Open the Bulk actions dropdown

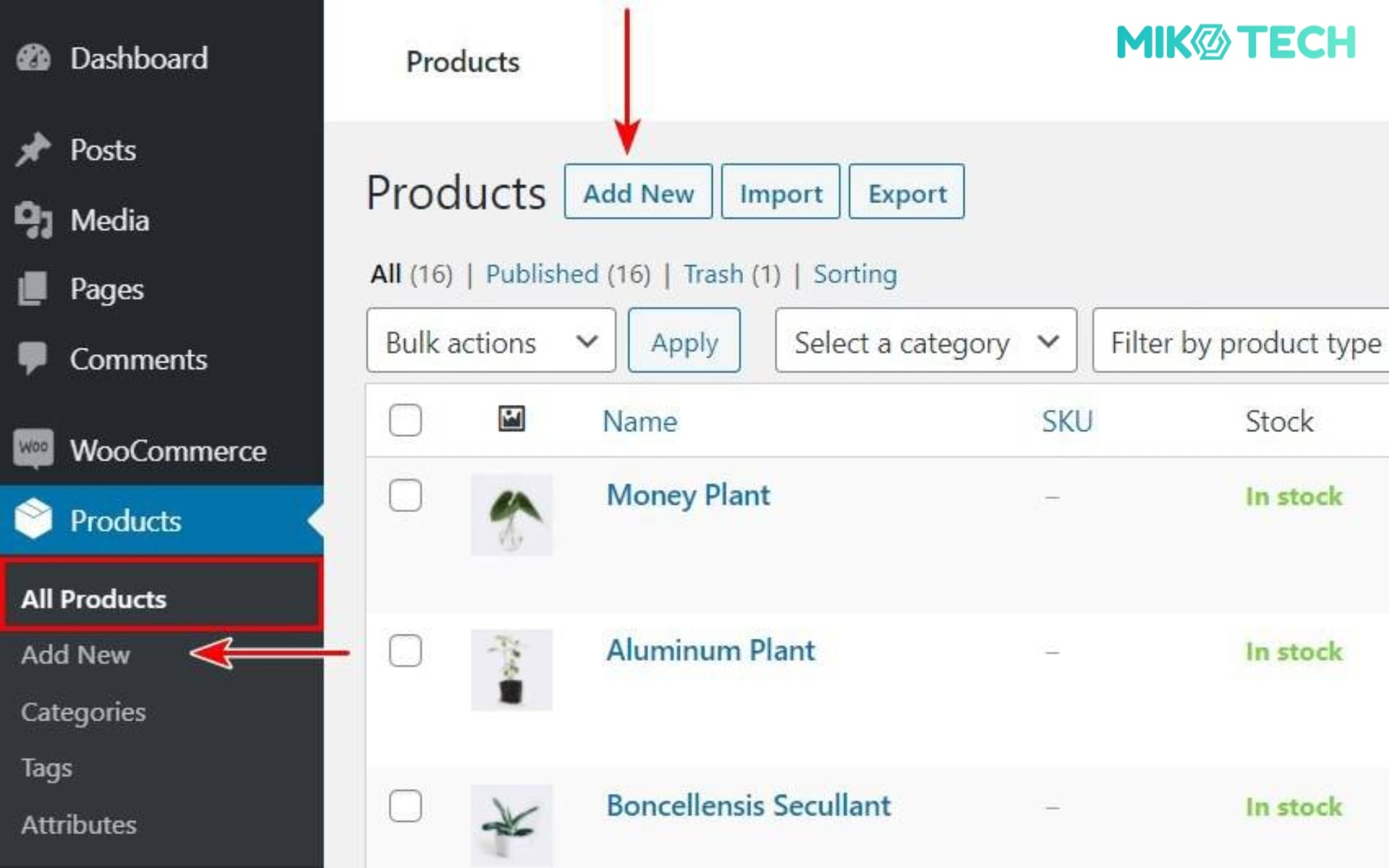coord(490,340)
